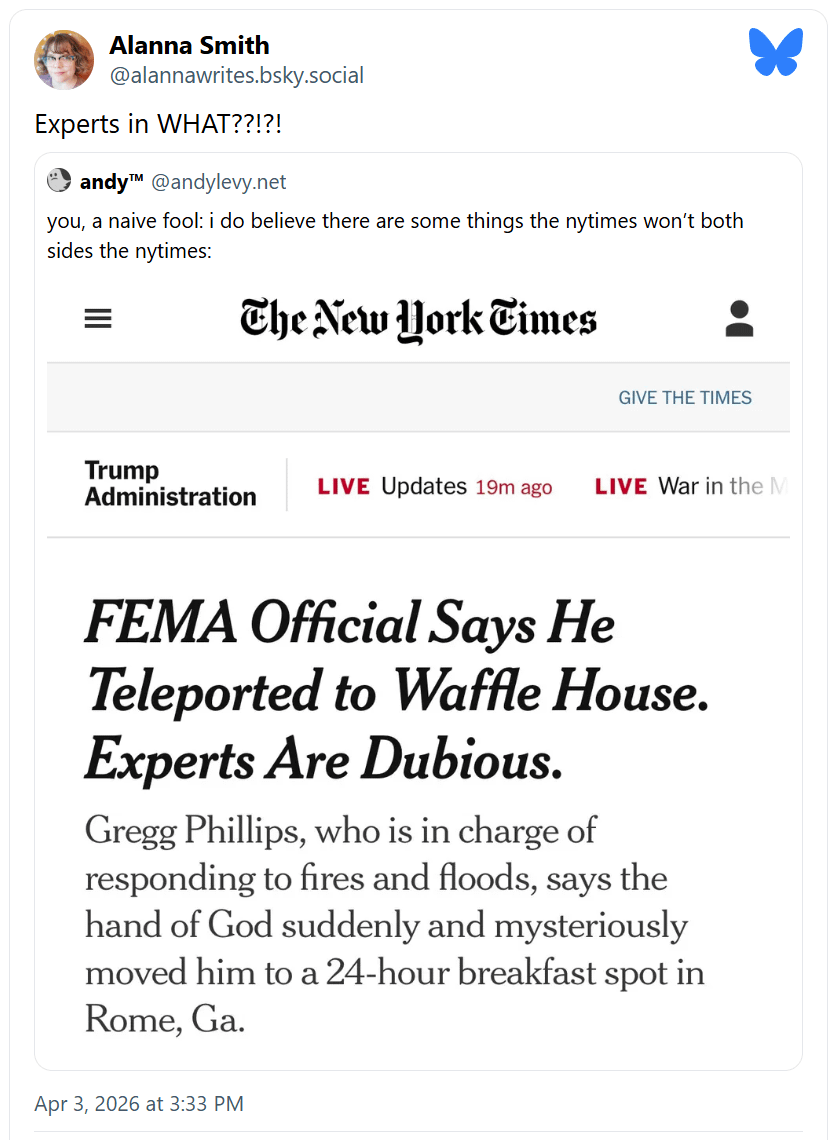Click Alanna Smith's profile avatar

64,60
